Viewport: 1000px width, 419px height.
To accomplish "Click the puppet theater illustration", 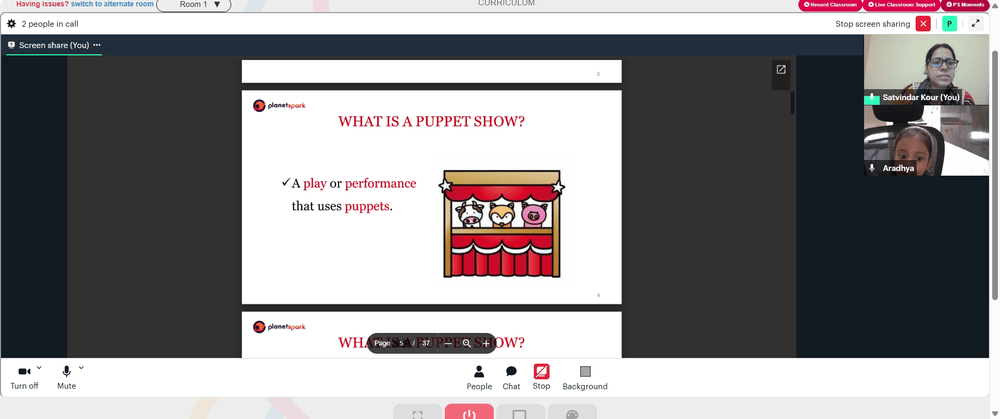I will [x=501, y=223].
